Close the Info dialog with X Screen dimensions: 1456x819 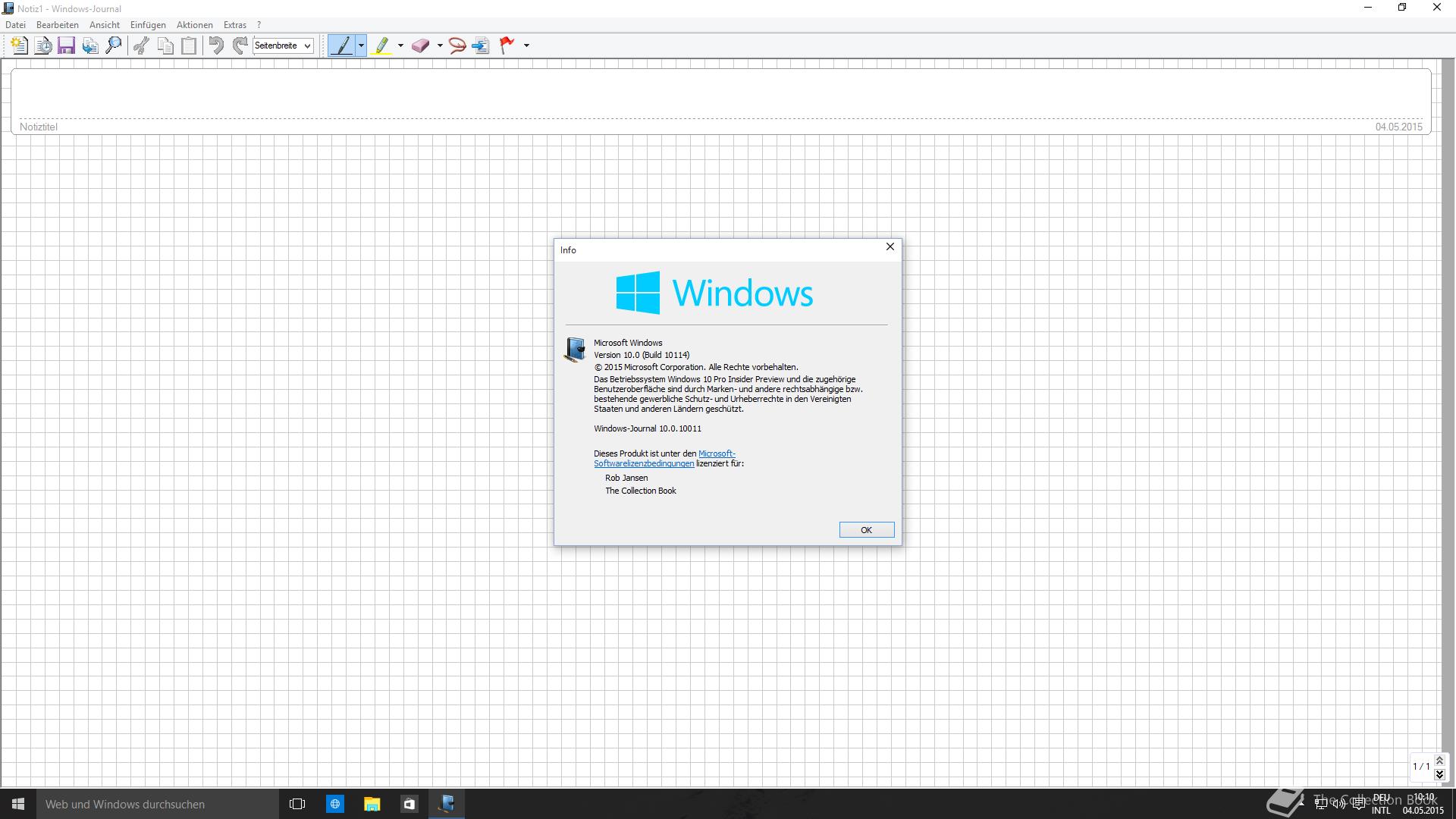tap(890, 247)
